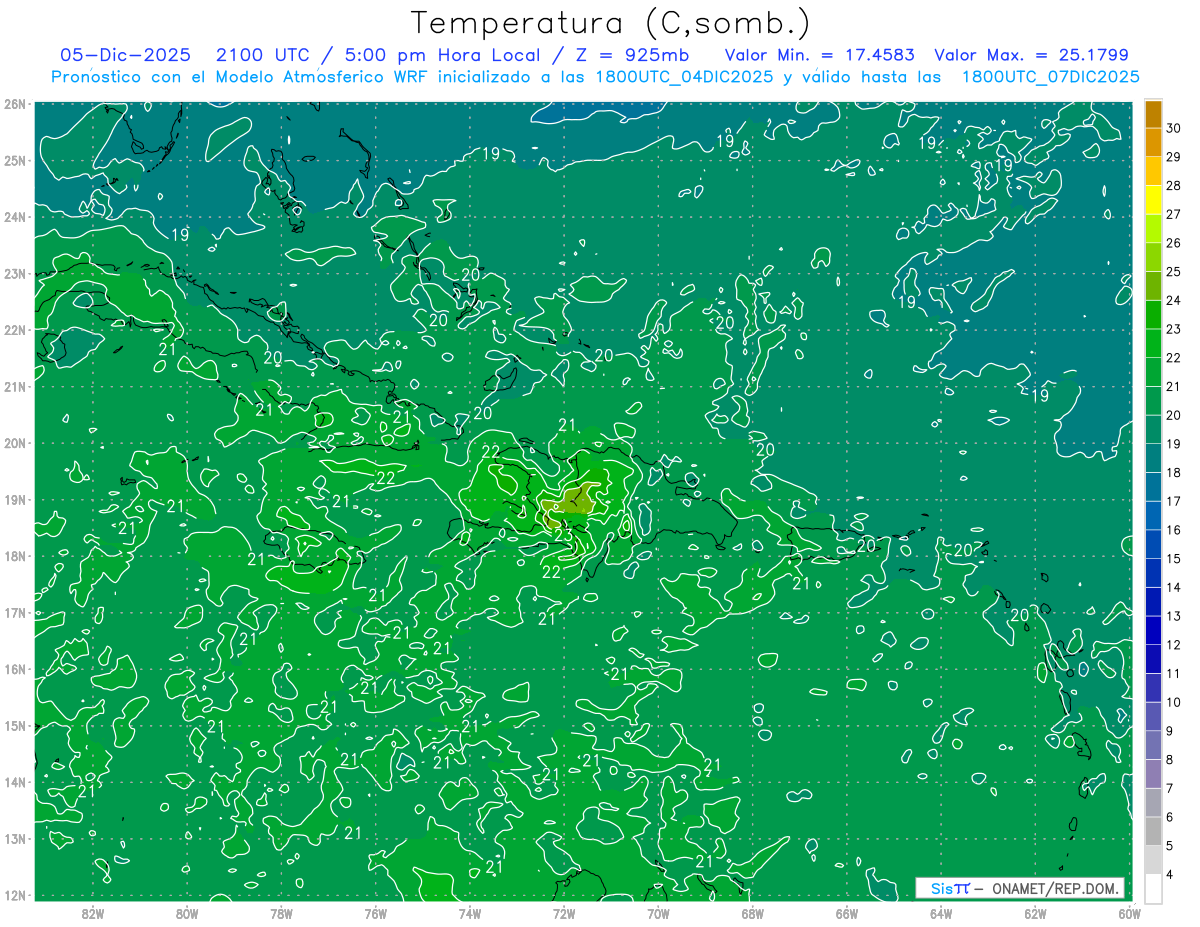Click the "Valor Min. = 17.4583" readout

pos(820,55)
